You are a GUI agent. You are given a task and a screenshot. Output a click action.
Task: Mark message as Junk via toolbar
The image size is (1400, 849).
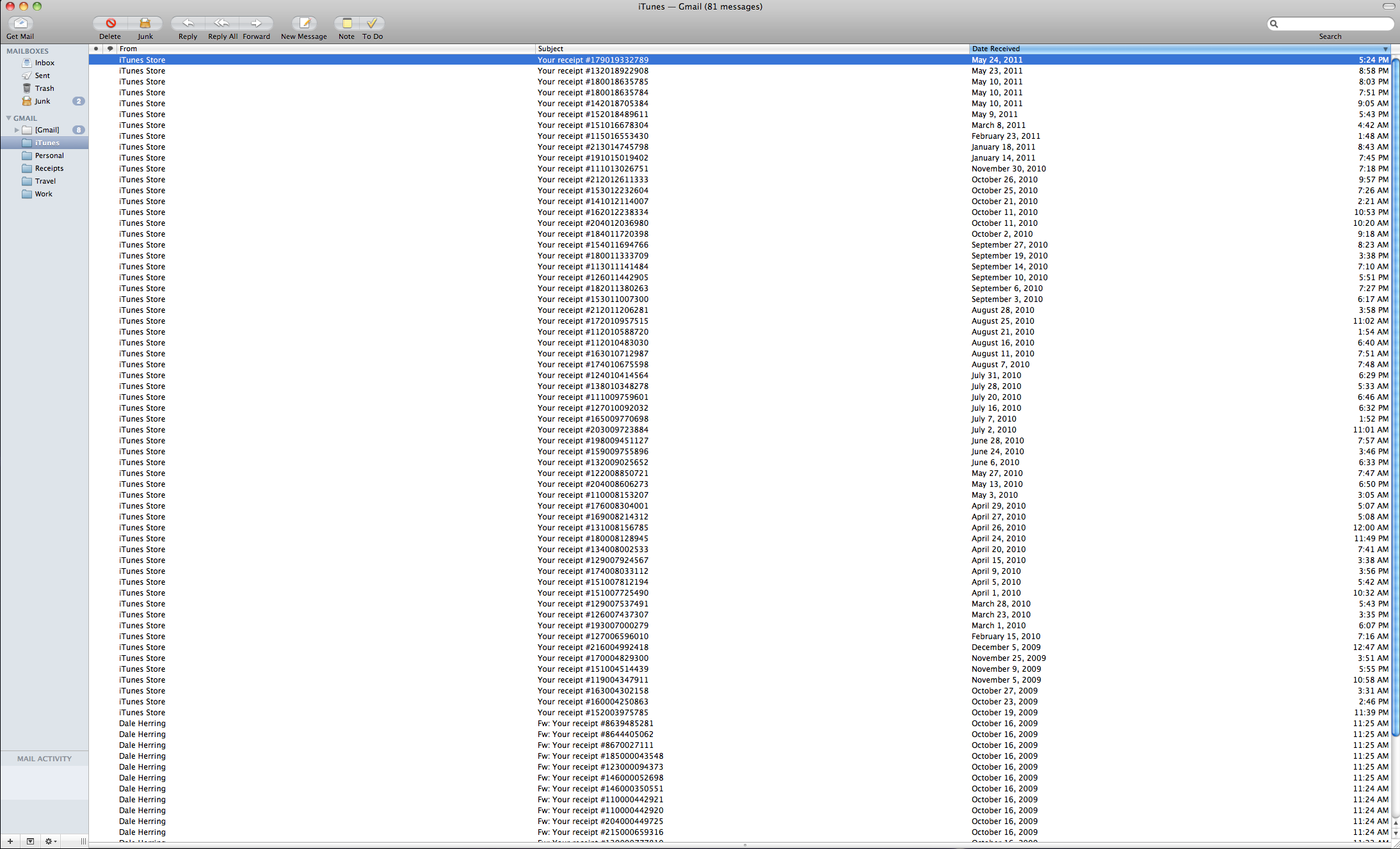click(x=145, y=24)
